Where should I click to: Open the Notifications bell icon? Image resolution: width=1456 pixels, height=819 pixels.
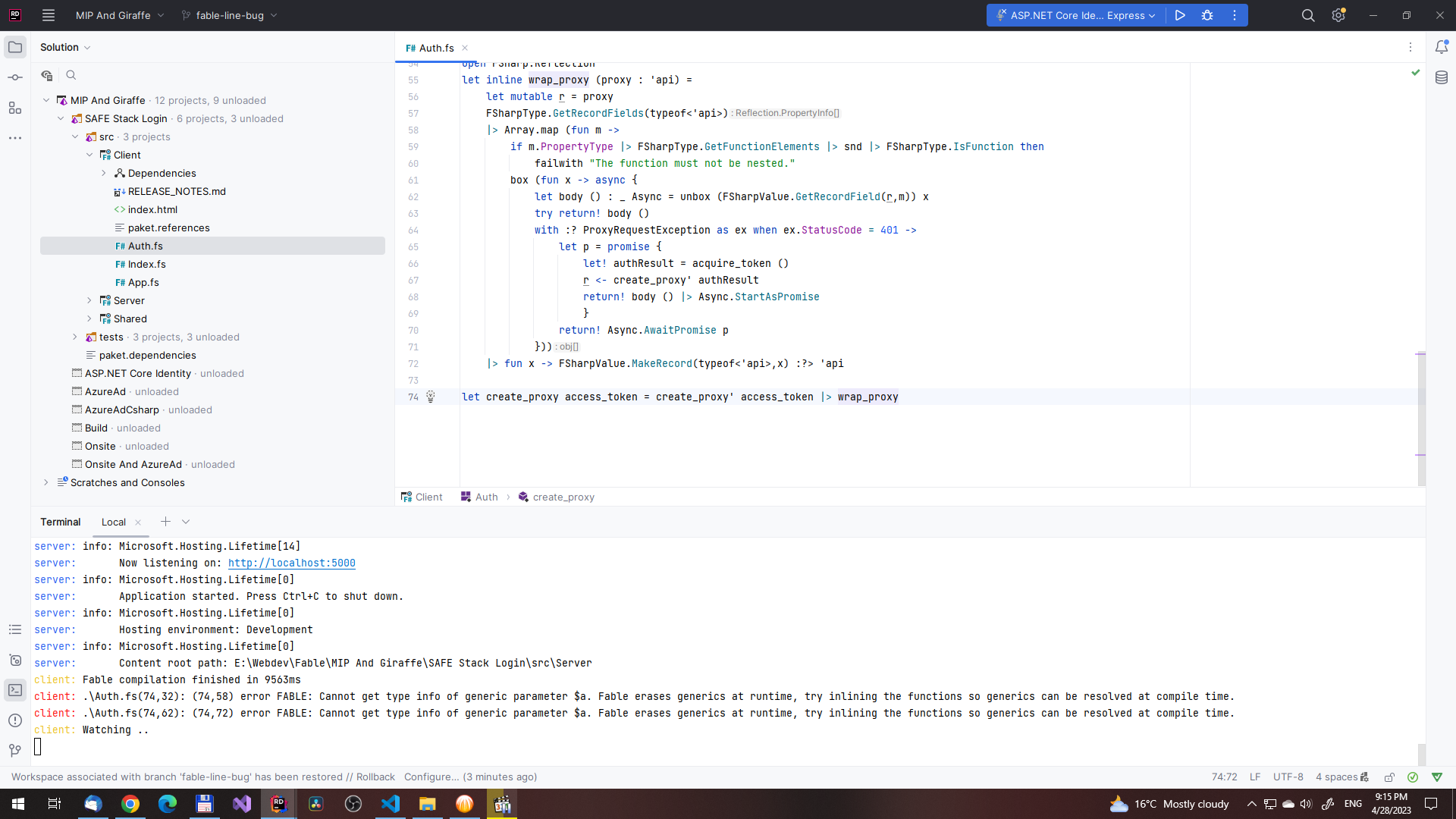tap(1442, 47)
